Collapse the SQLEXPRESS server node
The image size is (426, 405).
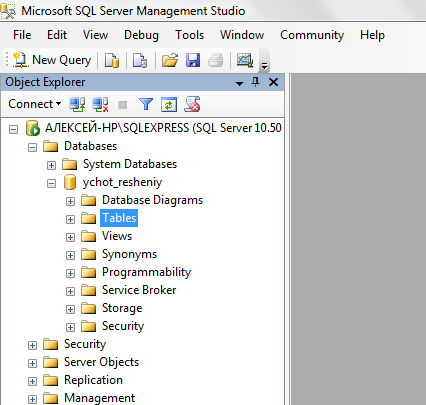(x=13, y=129)
